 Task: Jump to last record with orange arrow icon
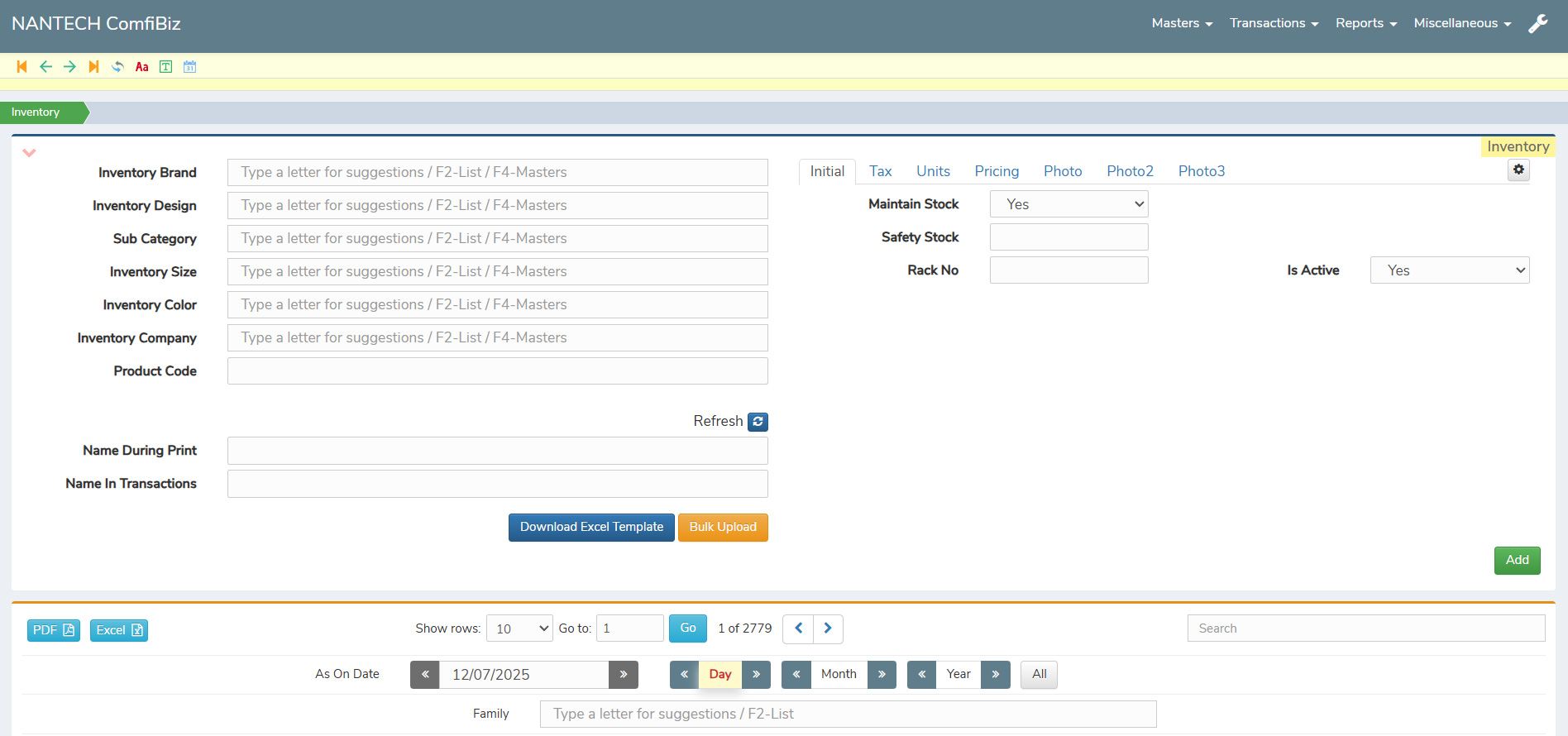point(93,67)
